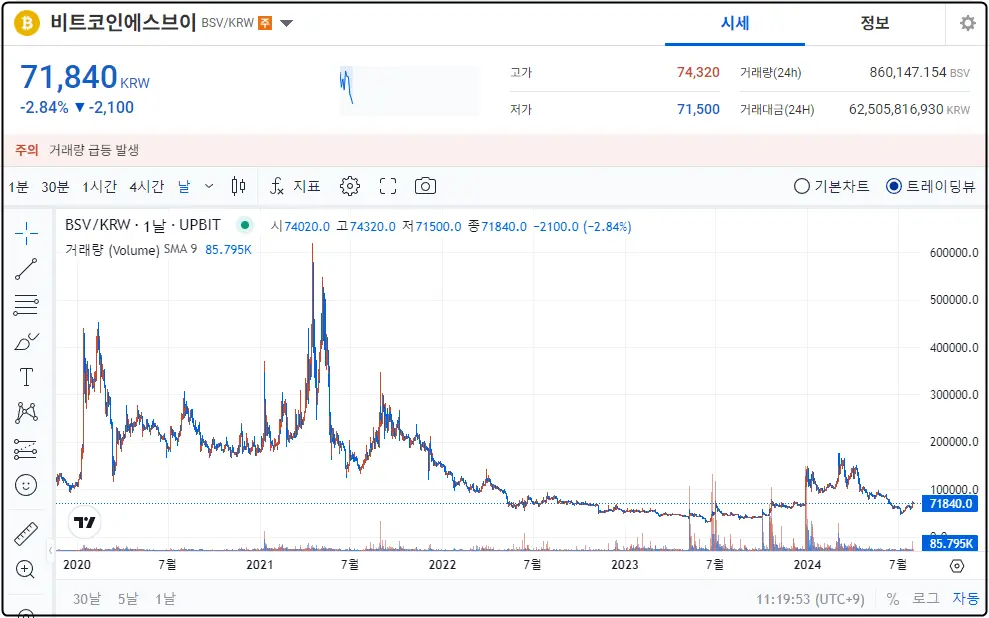Click the 저가 value 71,500
The image size is (989, 618).
click(698, 109)
